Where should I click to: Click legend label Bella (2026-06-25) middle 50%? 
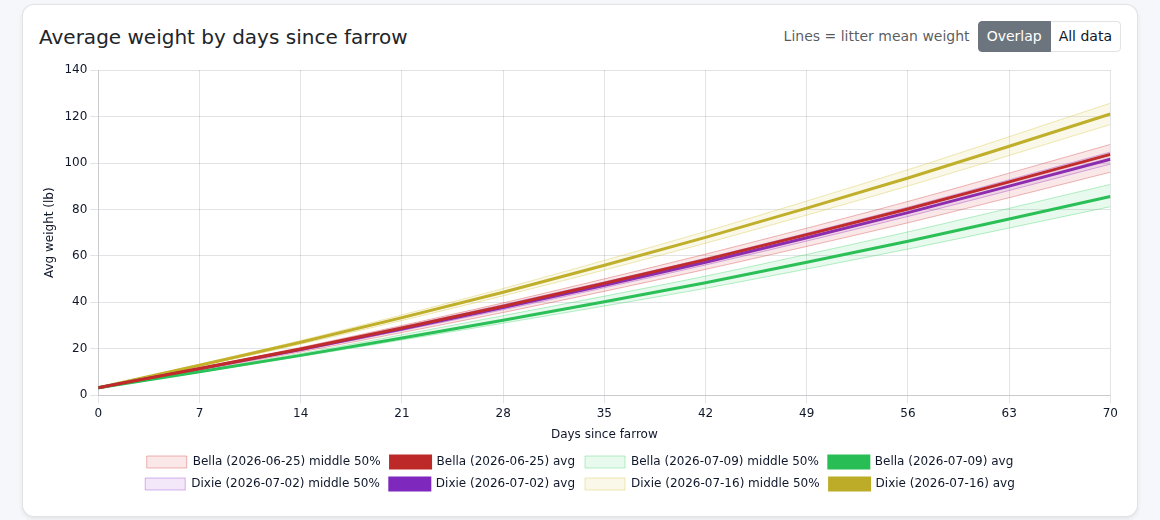(286, 461)
